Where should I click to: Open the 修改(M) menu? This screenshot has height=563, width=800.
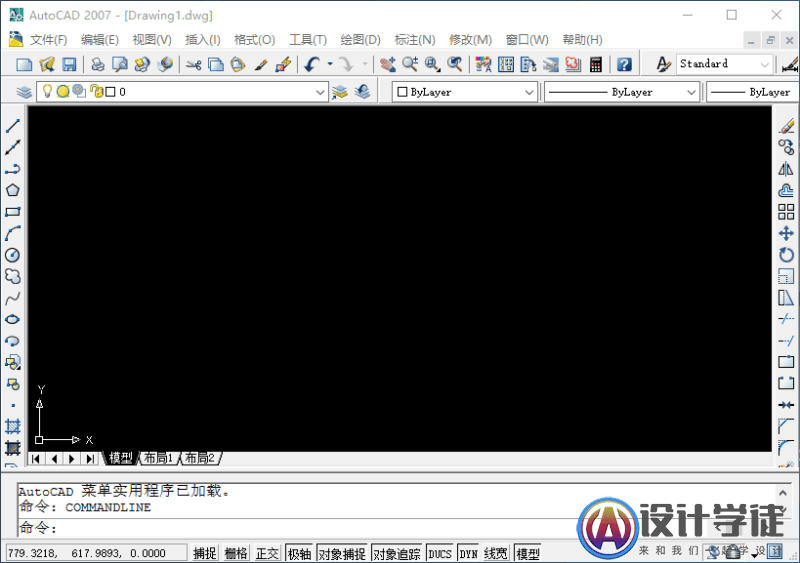(x=470, y=40)
